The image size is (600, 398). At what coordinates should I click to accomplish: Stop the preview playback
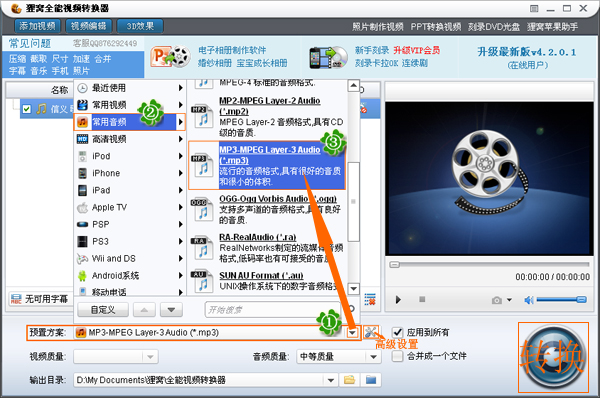tap(422, 299)
